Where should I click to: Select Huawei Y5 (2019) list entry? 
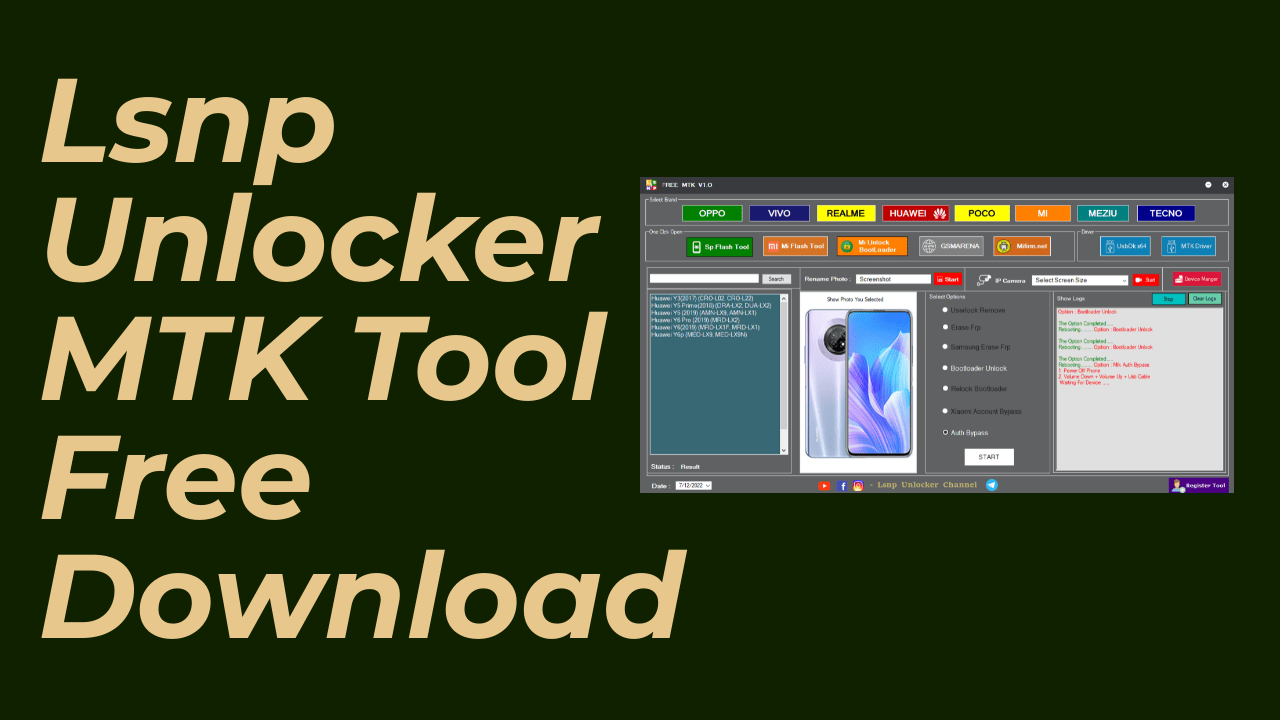(704, 313)
